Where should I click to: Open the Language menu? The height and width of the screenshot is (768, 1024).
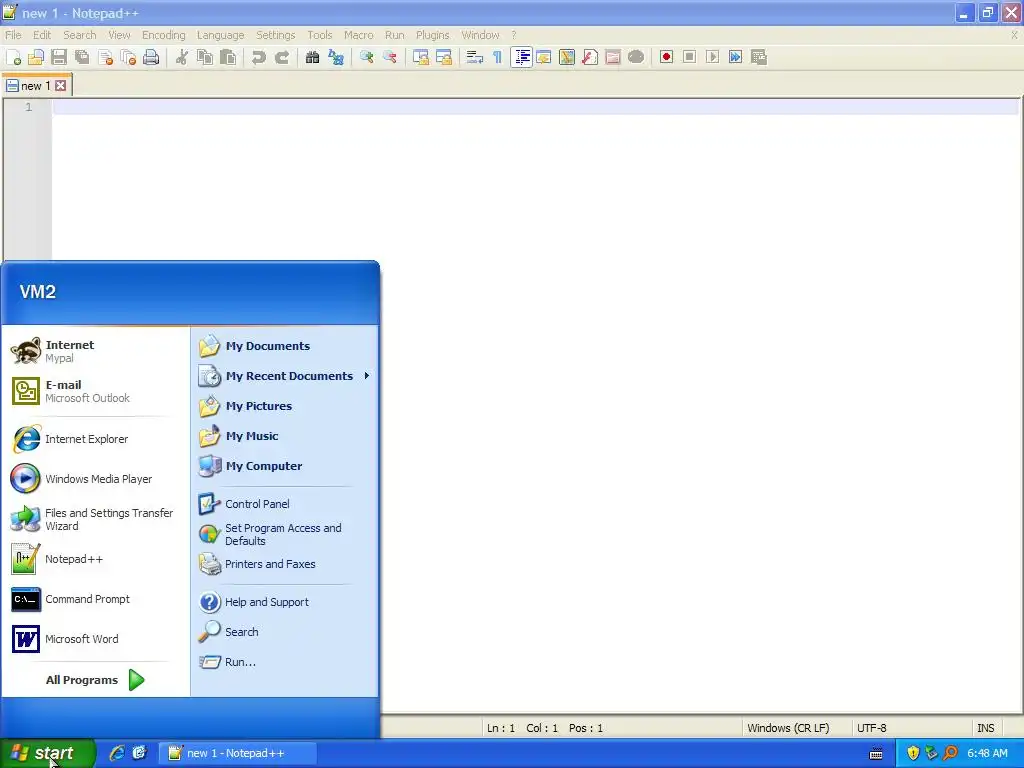221,35
